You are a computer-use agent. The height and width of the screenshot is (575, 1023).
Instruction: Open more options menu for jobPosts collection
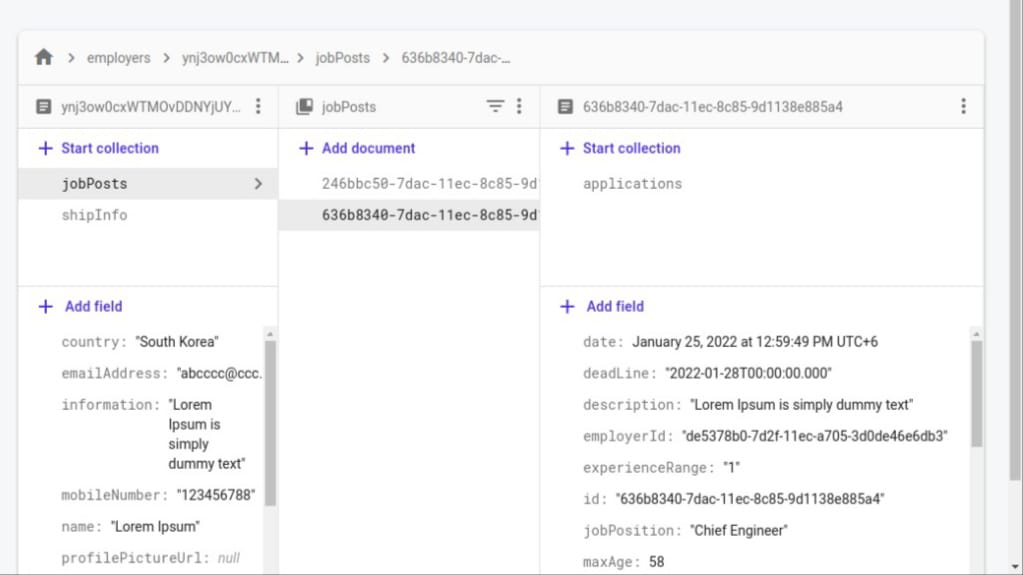(x=519, y=106)
